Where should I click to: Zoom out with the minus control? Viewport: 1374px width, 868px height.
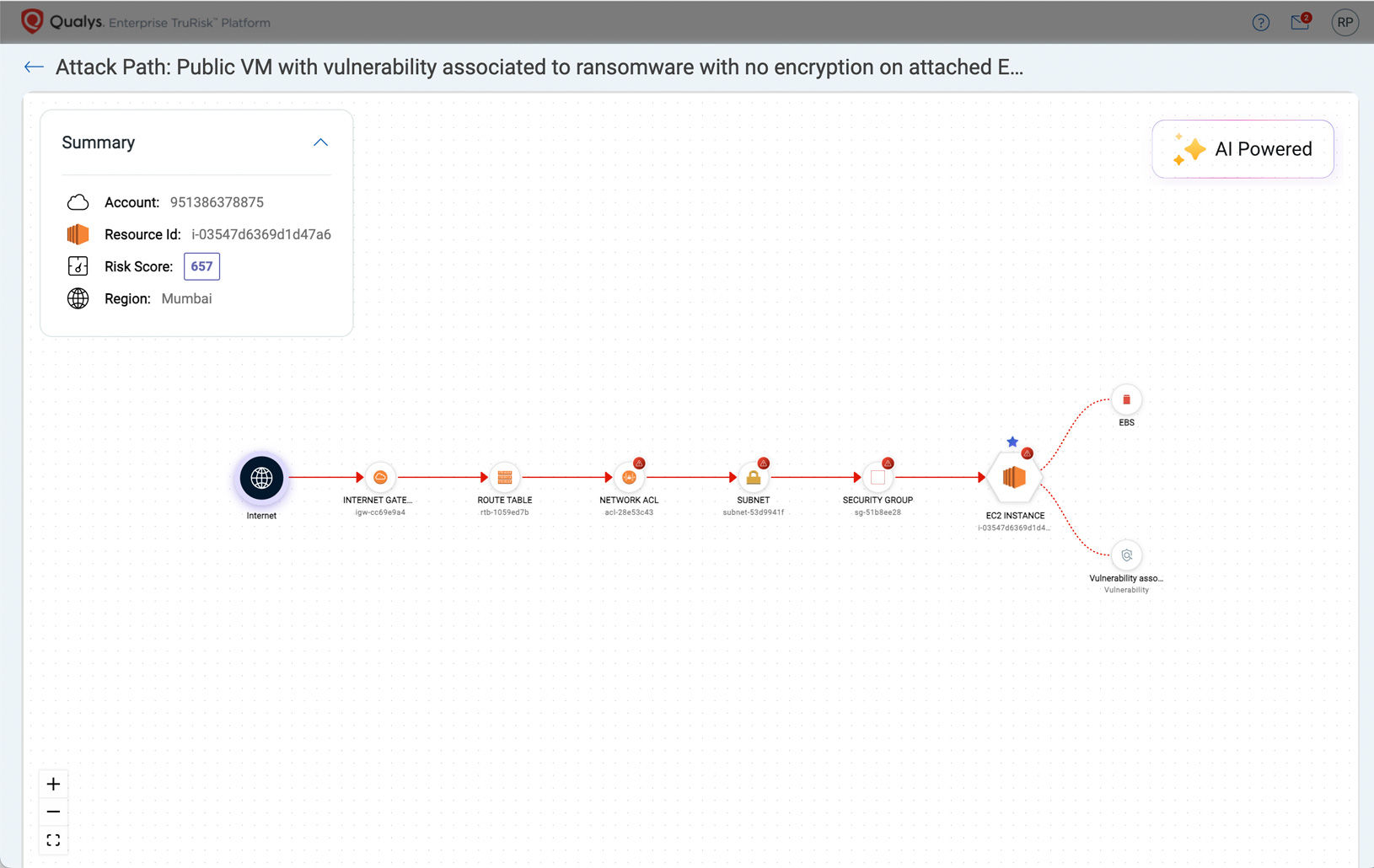point(53,812)
